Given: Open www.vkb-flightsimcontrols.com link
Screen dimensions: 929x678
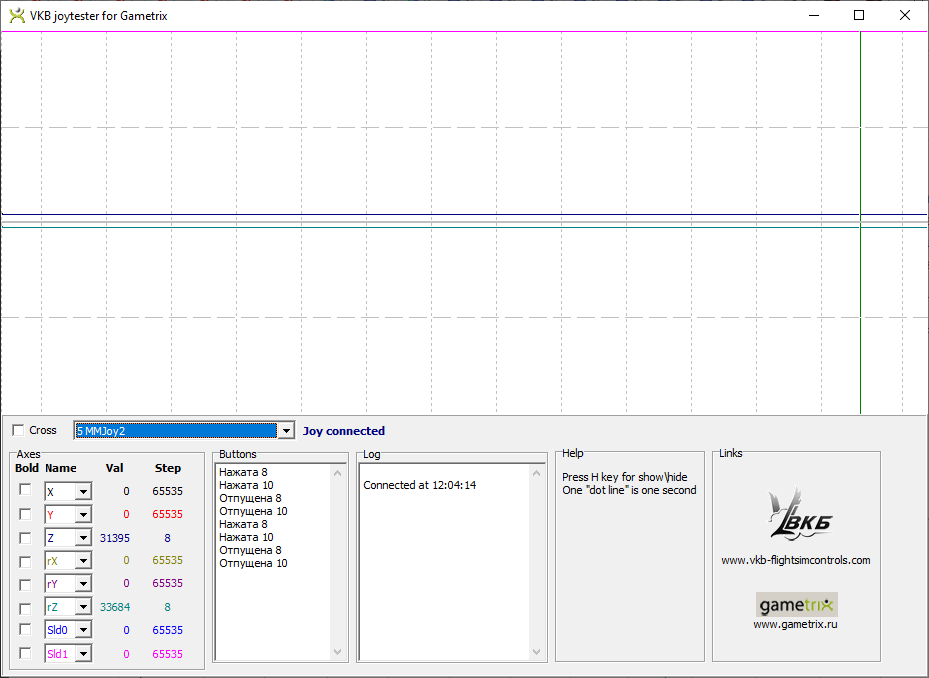Looking at the screenshot, I should tap(796, 560).
